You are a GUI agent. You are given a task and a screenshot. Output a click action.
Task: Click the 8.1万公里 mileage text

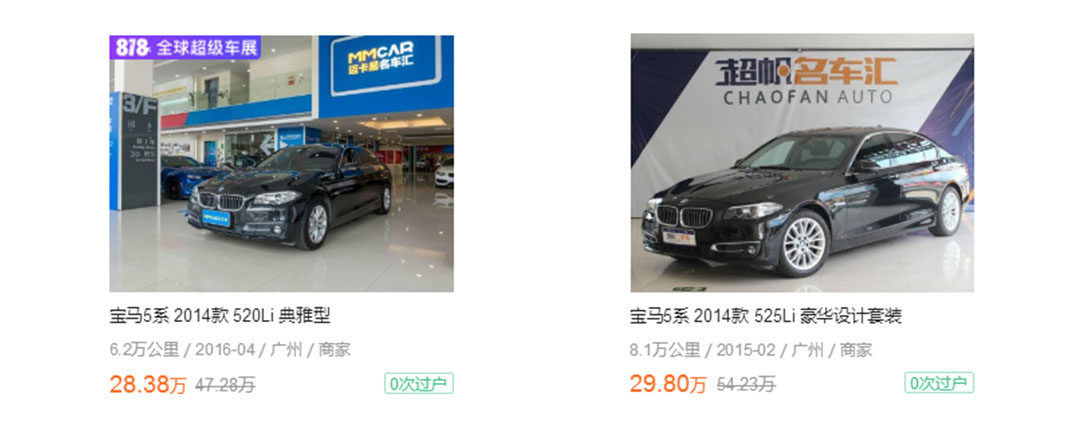tap(665, 350)
